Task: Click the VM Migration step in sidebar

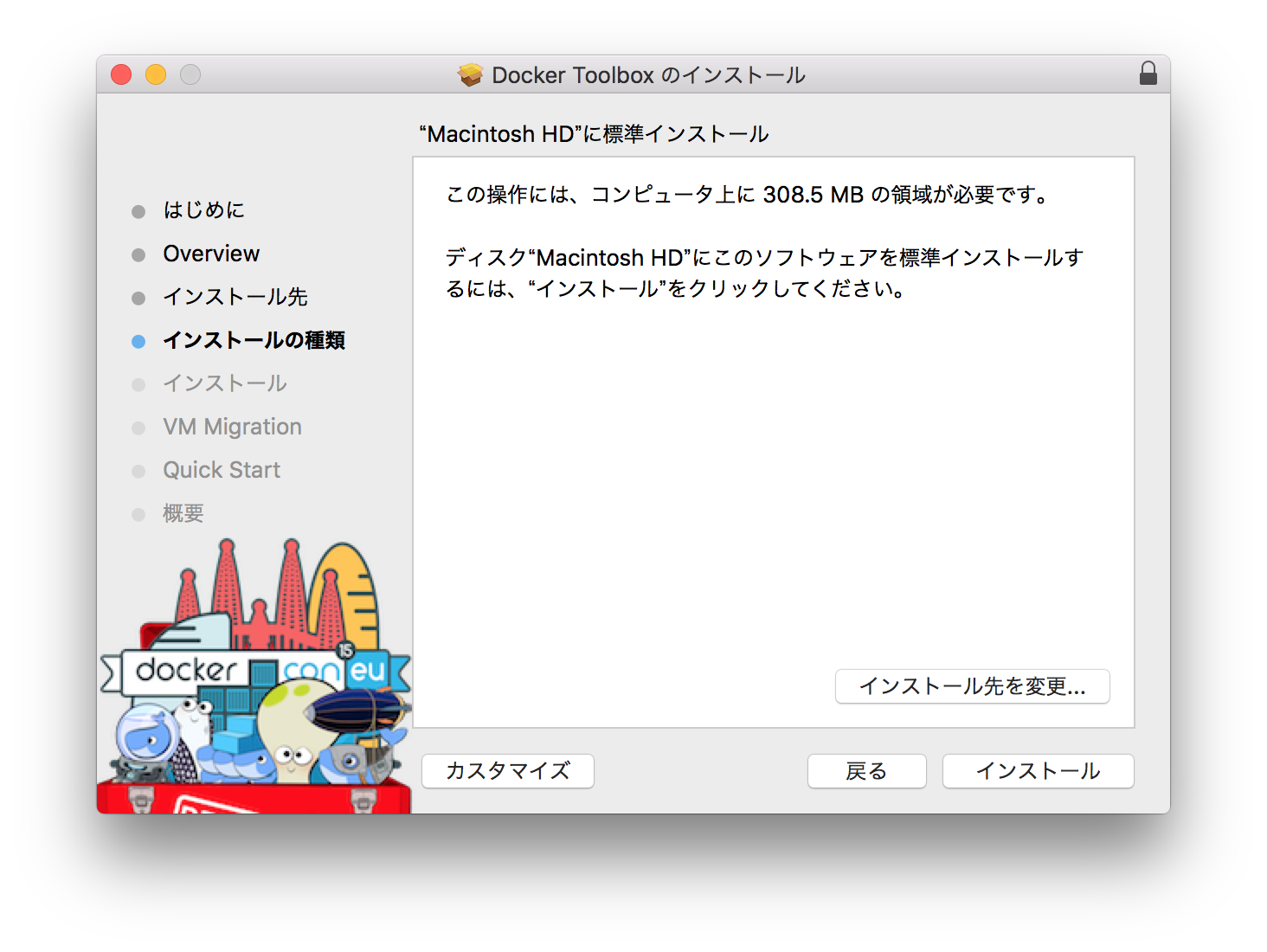Action: [x=232, y=427]
